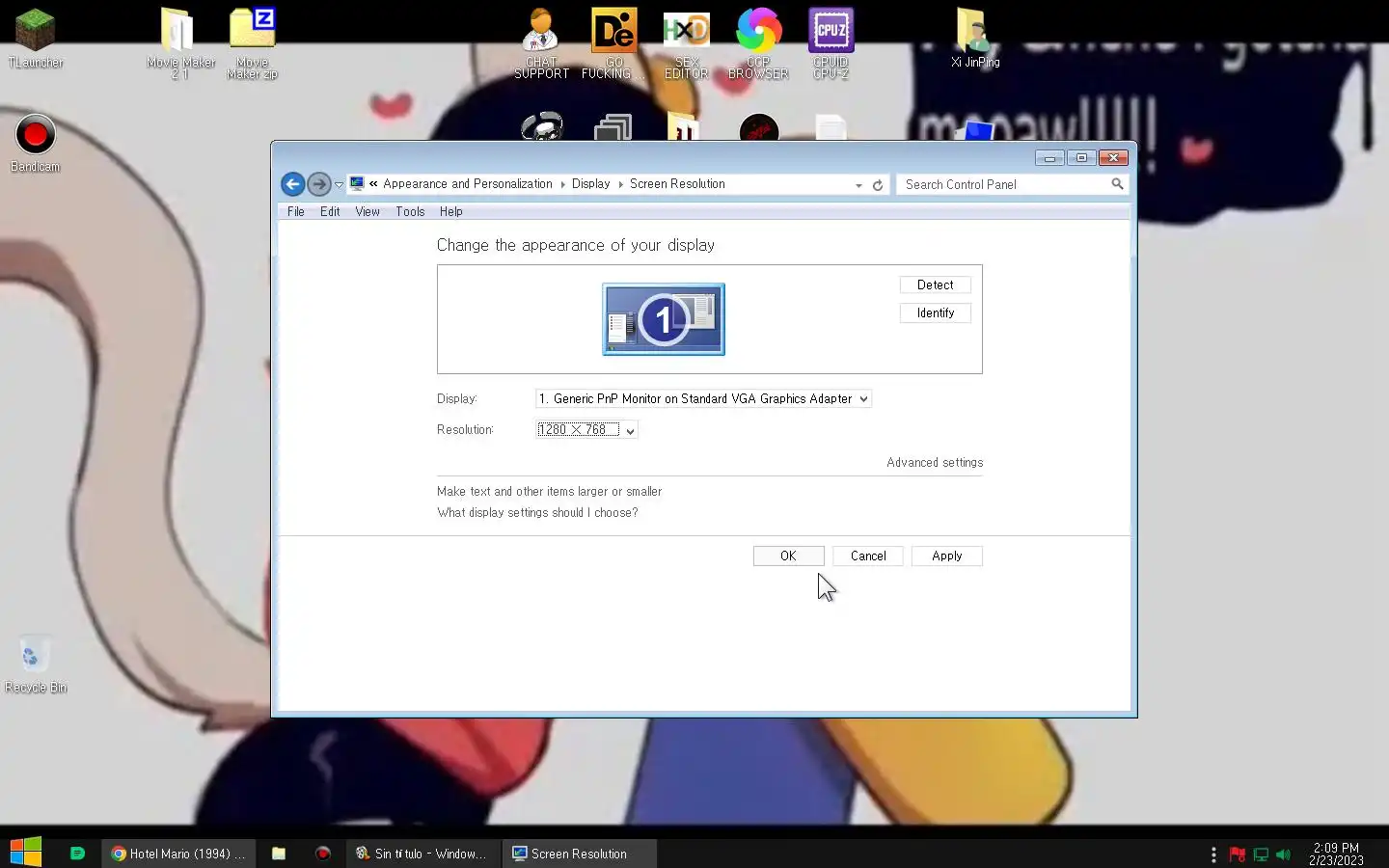Switch to Sin título Paint taskbar window
1389x868 pixels.
[422, 854]
